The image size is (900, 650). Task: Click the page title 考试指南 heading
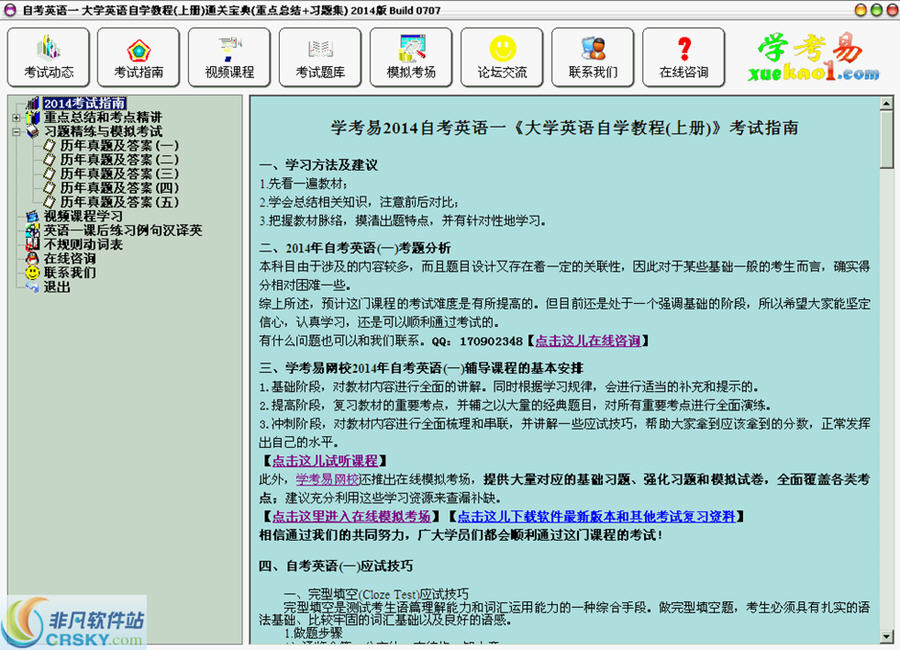564,128
